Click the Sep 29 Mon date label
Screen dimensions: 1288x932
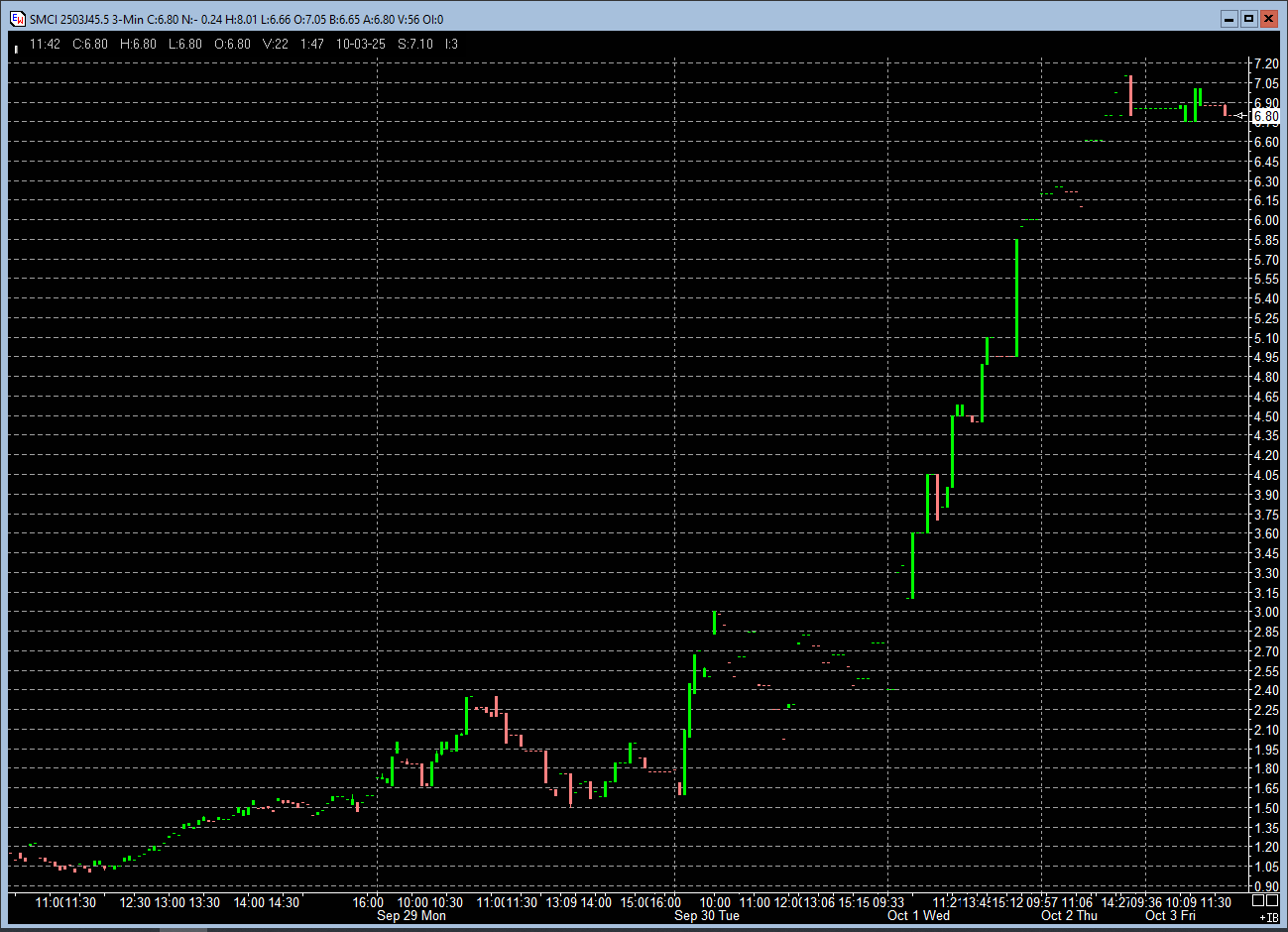pyautogui.click(x=410, y=915)
